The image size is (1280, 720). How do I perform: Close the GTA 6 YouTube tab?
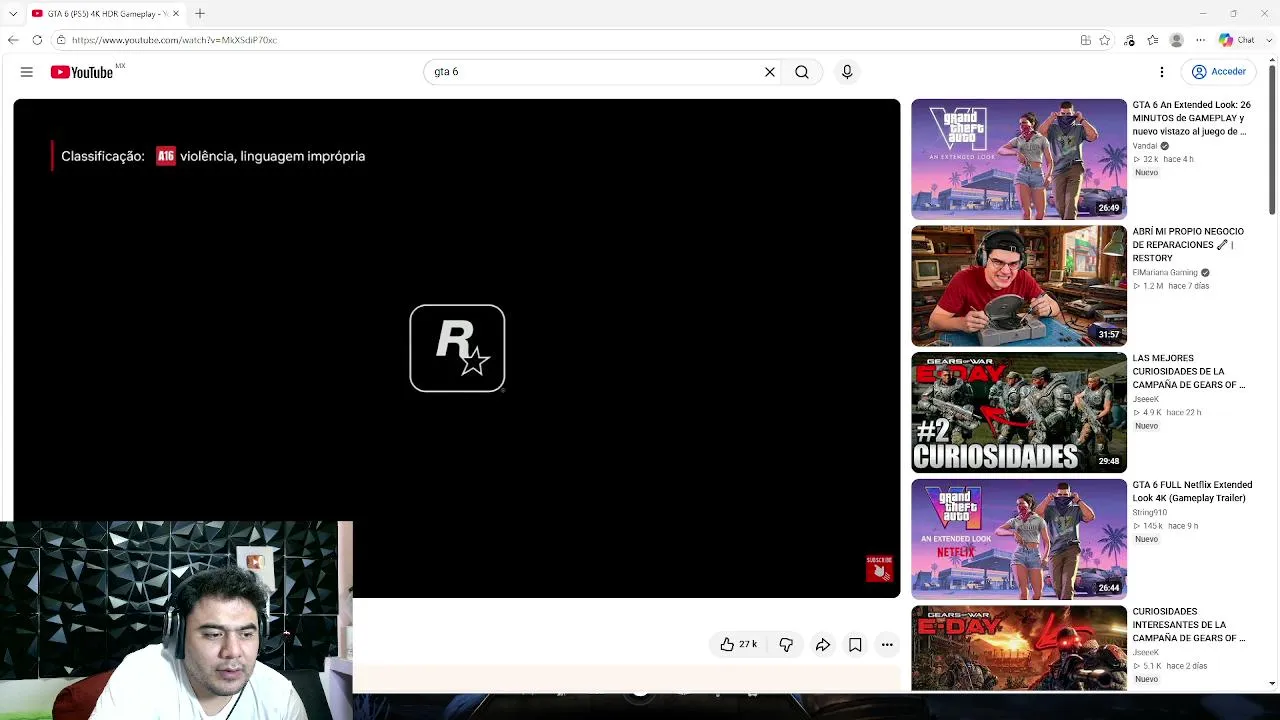click(175, 13)
